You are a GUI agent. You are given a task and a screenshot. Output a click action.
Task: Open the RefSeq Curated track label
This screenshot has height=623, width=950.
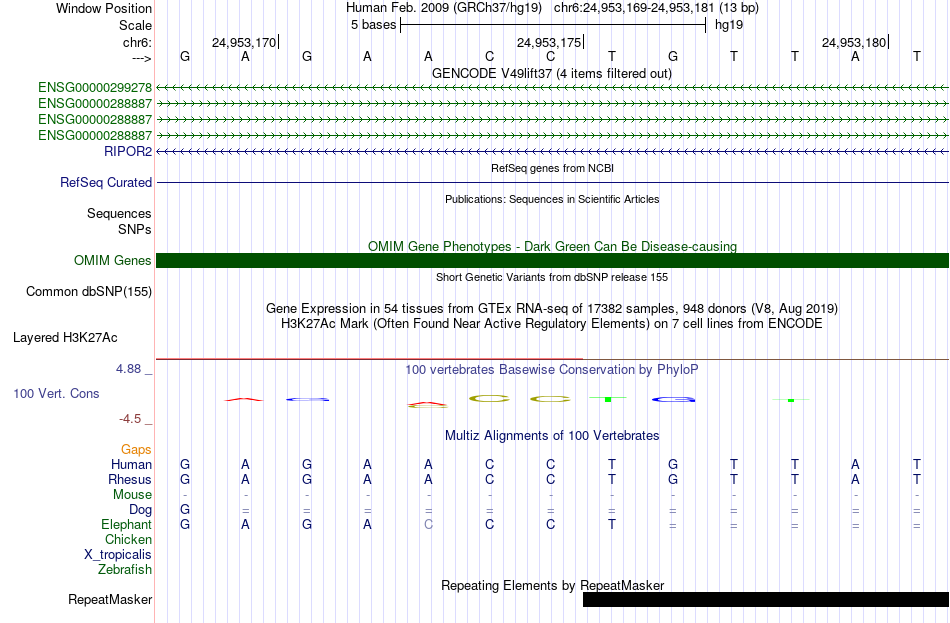pos(106,182)
